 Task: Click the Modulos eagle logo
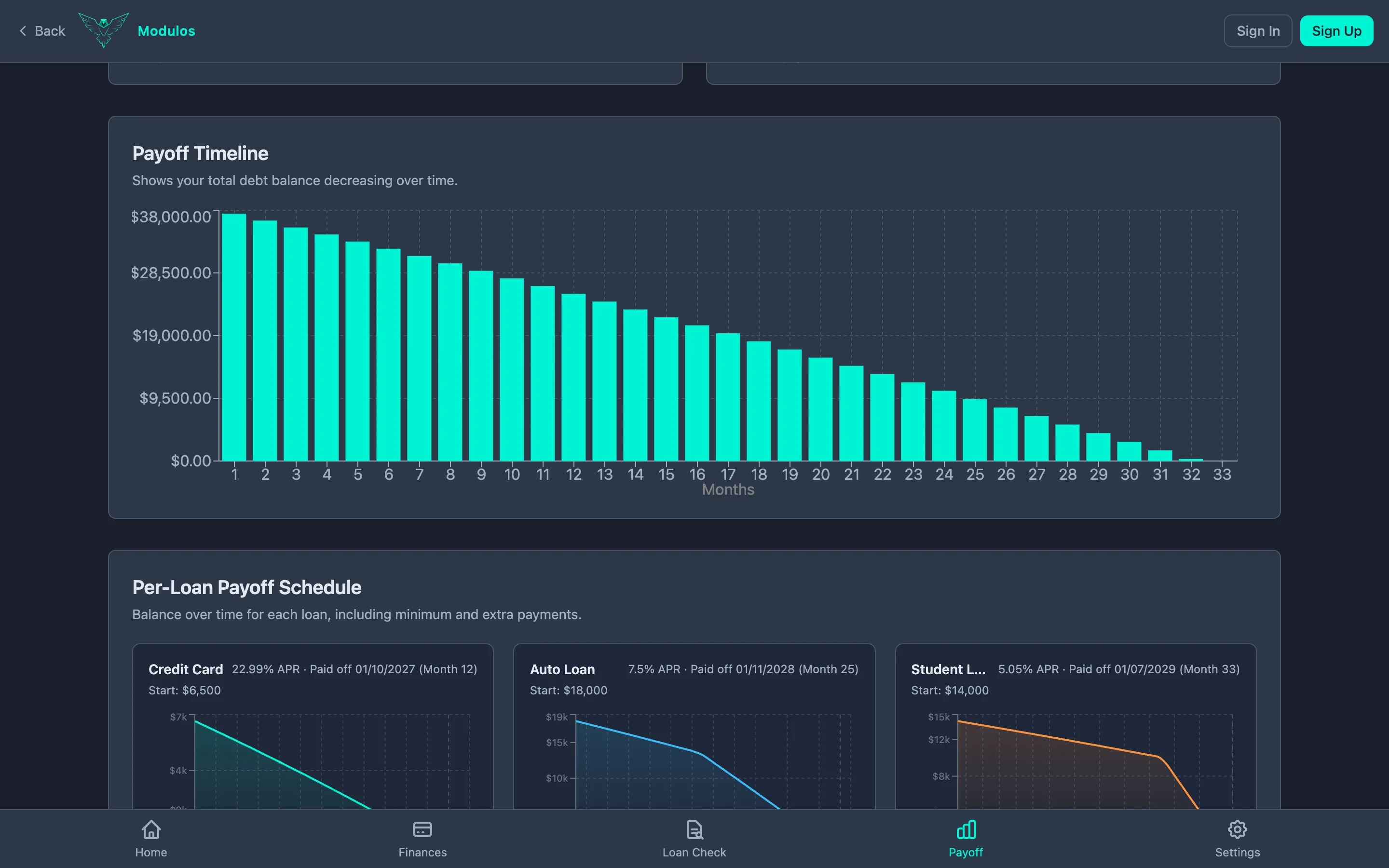coord(104,30)
